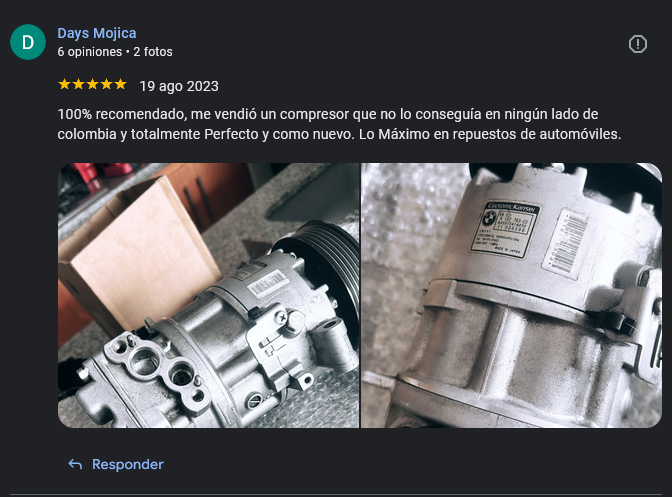
Task: Click the cardboard box in the left photo
Action: pyautogui.click(x=139, y=255)
